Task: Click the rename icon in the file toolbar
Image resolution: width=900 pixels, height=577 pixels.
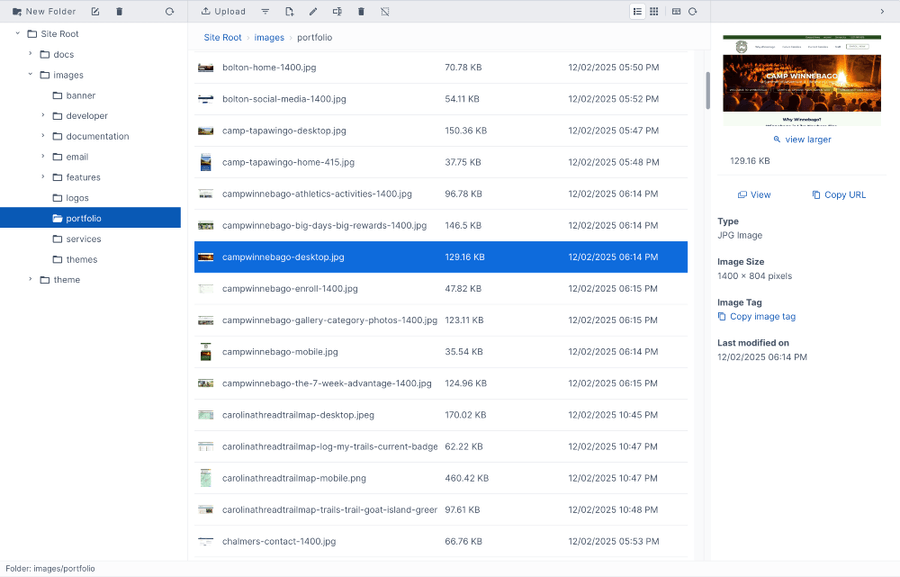Action: [x=337, y=11]
